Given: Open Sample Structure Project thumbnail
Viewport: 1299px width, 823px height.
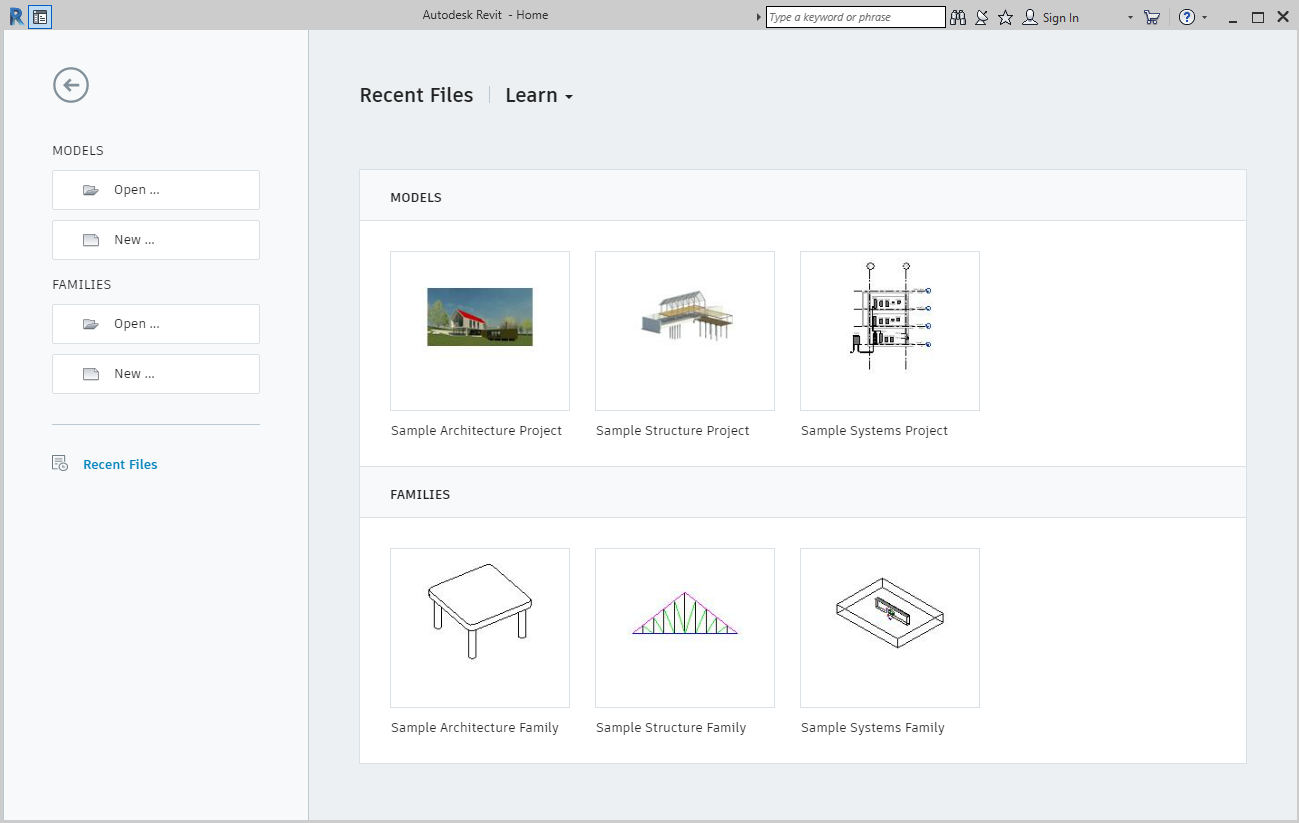Looking at the screenshot, I should pyautogui.click(x=685, y=331).
